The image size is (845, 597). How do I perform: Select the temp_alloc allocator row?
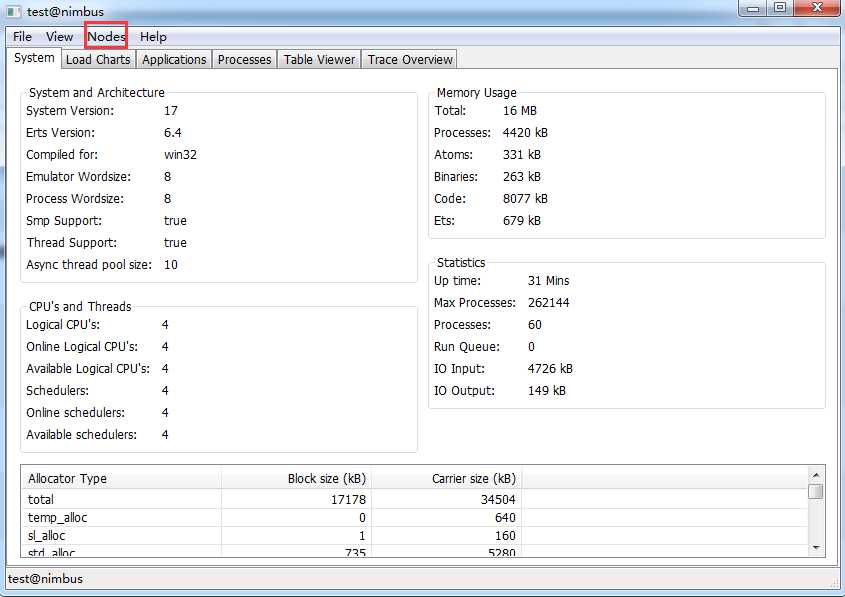[415, 517]
